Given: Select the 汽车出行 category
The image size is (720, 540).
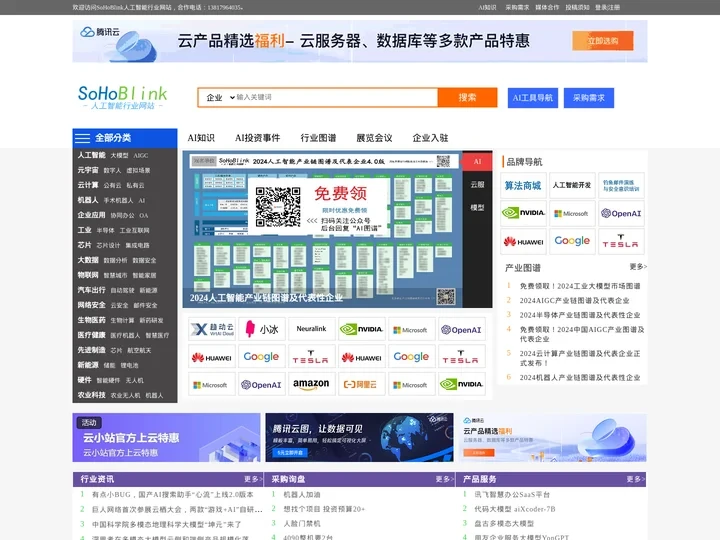Looking at the screenshot, I should 91,290.
